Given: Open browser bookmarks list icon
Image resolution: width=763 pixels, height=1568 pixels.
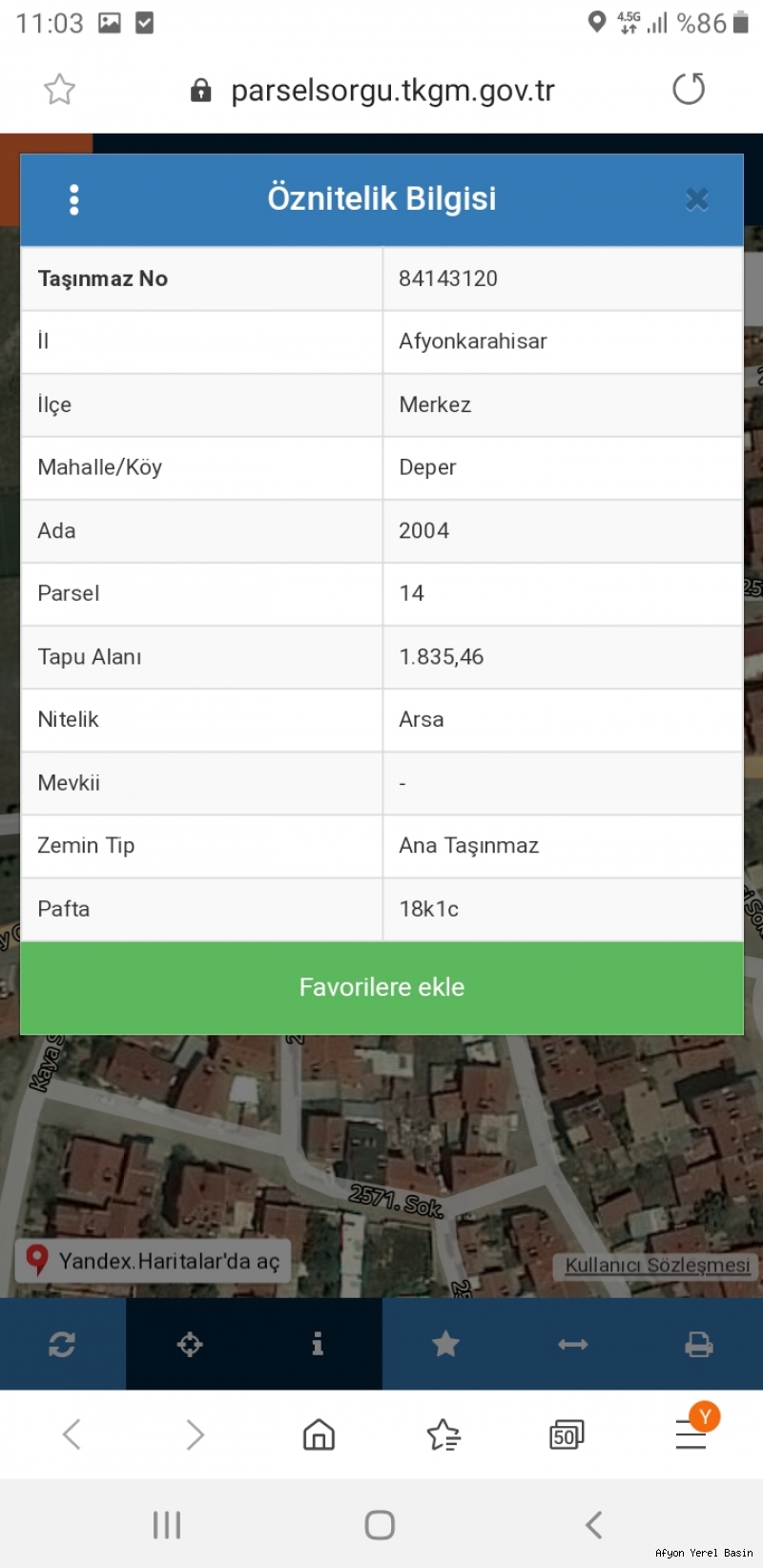Looking at the screenshot, I should coord(443,1434).
